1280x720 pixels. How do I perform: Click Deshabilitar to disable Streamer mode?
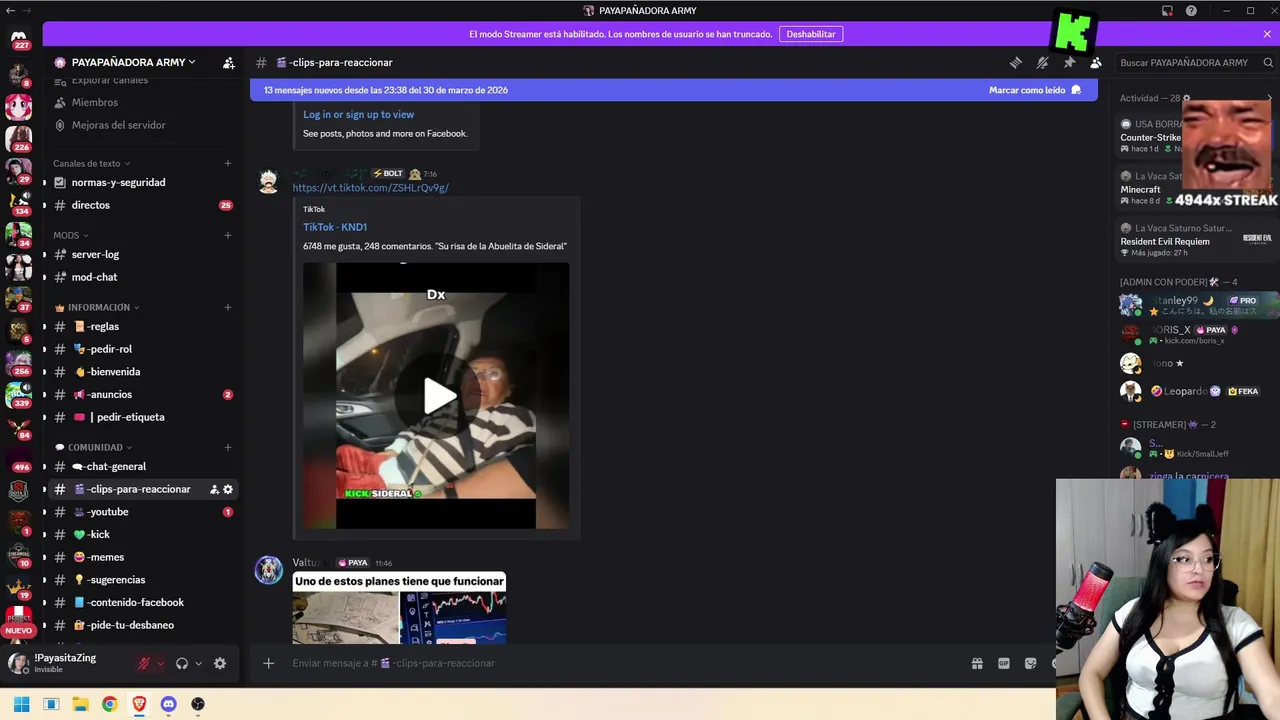pos(811,34)
